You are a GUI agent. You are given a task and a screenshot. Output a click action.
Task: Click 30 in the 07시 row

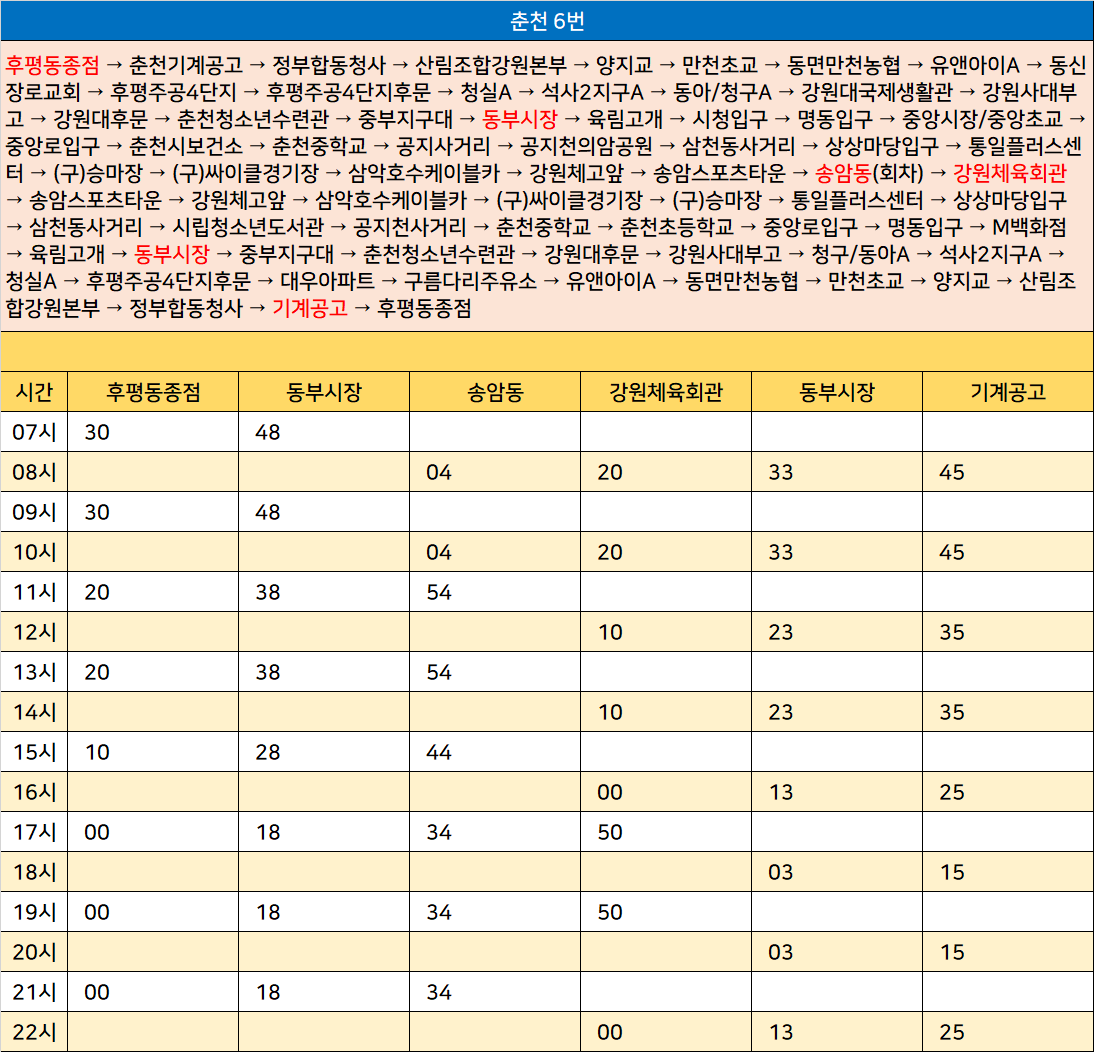pos(97,433)
